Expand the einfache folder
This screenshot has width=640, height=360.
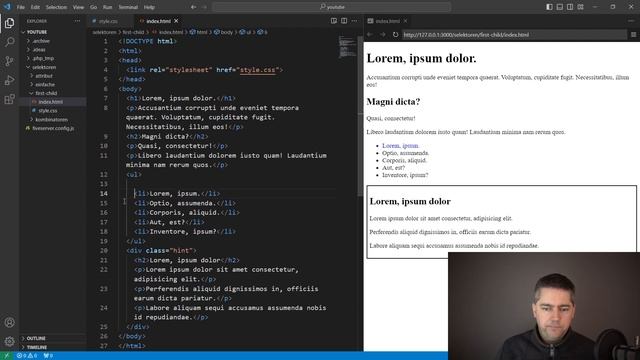[31, 84]
